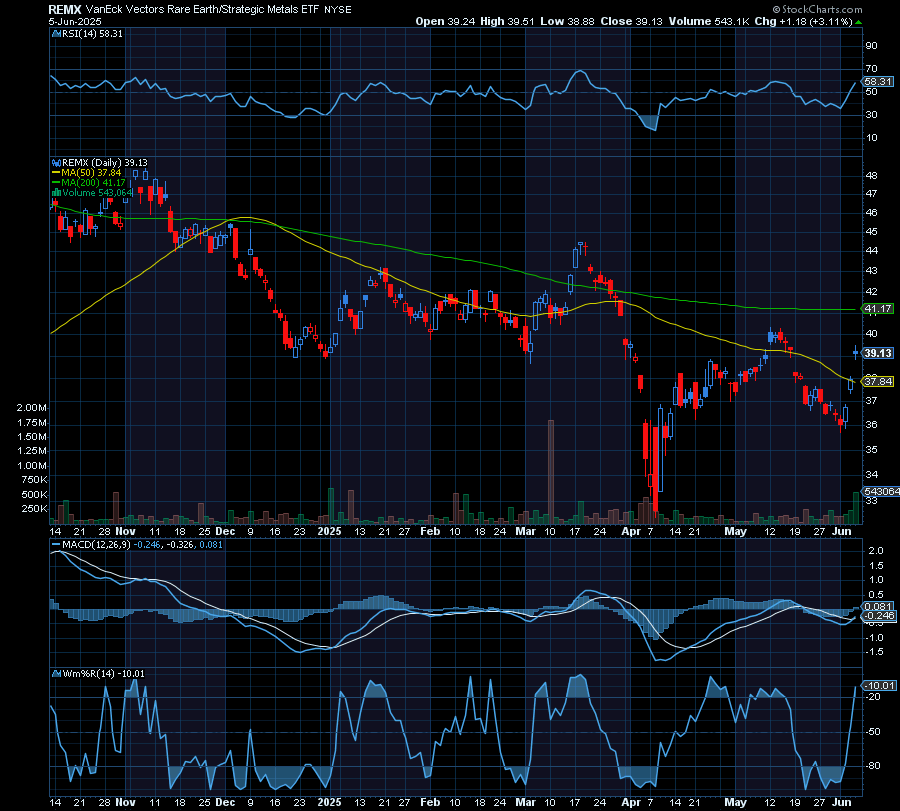This screenshot has width=900, height=811.
Task: Click the MACD line icon
Action: 58,547
